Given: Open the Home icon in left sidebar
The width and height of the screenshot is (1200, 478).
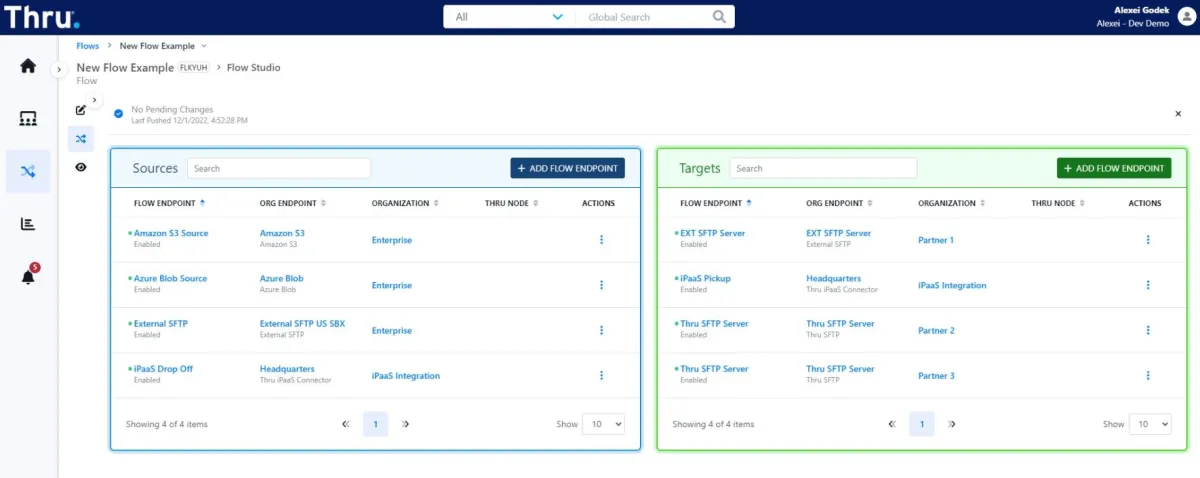Looking at the screenshot, I should coord(28,66).
